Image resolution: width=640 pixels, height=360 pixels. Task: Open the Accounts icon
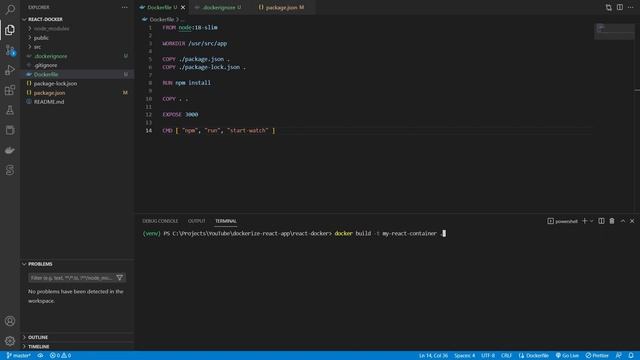click(x=10, y=321)
